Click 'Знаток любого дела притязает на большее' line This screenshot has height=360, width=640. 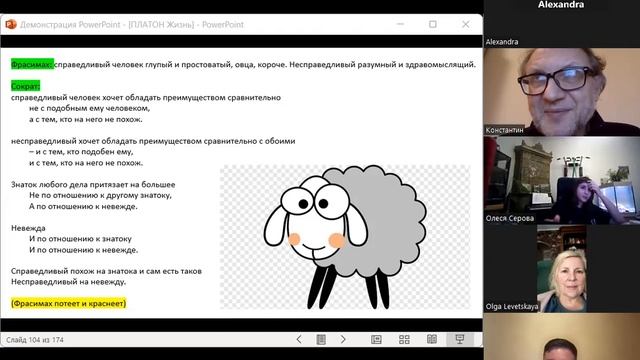(93, 184)
